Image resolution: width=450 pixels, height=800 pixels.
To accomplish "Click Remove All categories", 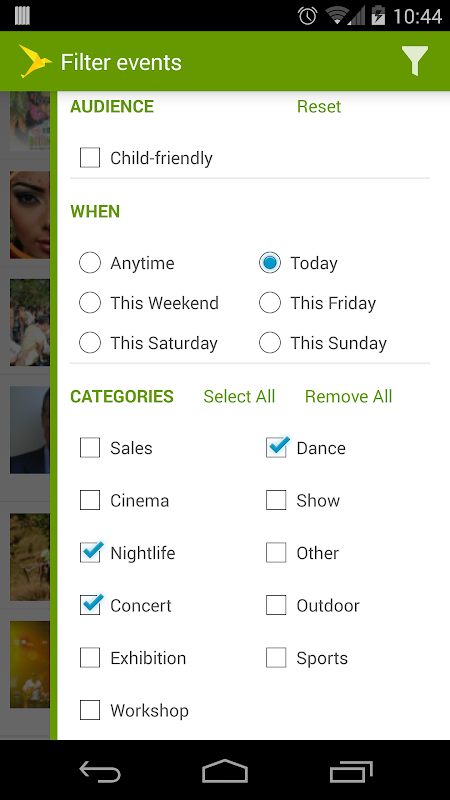I will pos(348,396).
